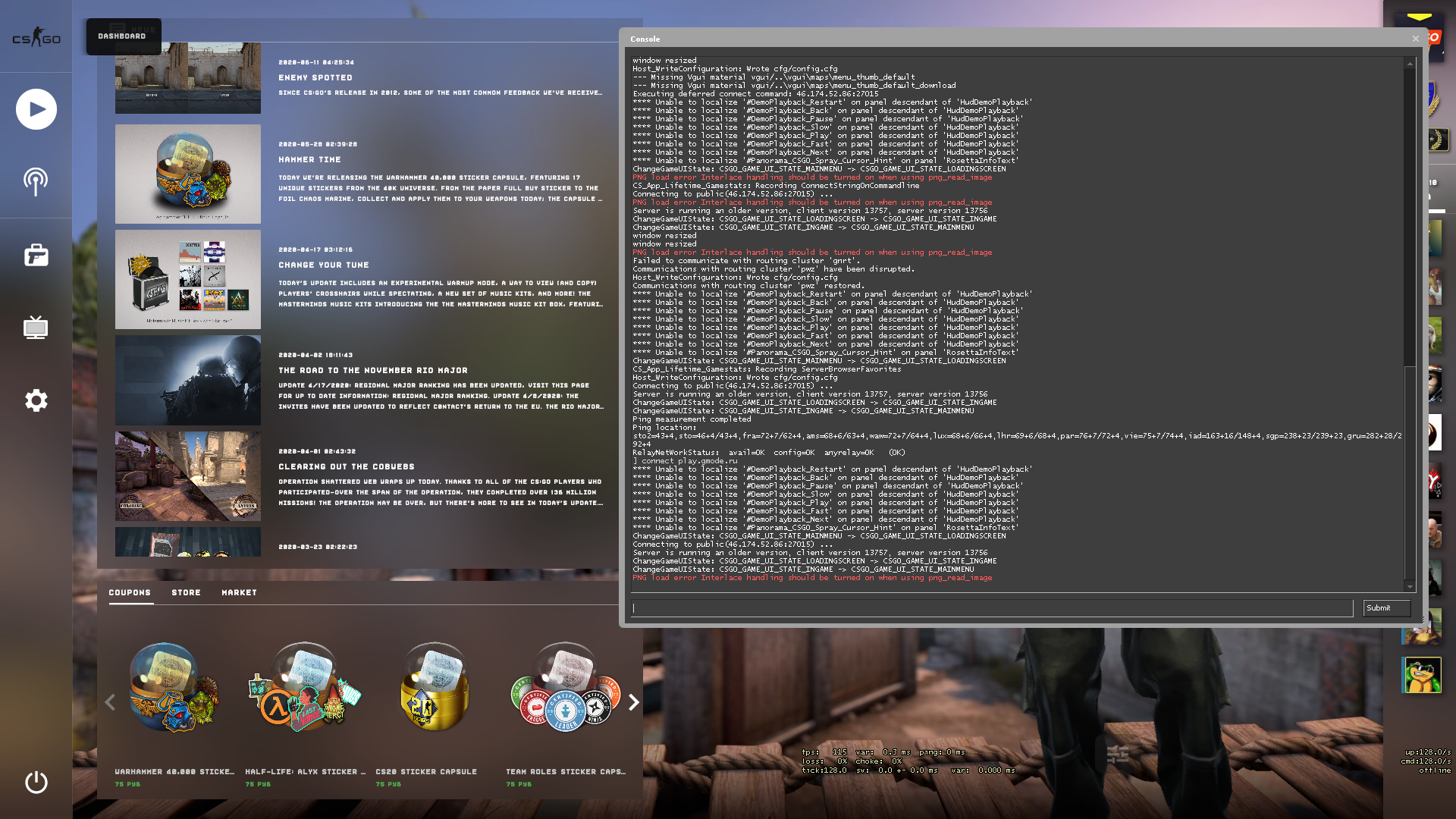Select the Half-Life: Alyx sticker capsule image
The width and height of the screenshot is (1456, 819).
pyautogui.click(x=305, y=689)
